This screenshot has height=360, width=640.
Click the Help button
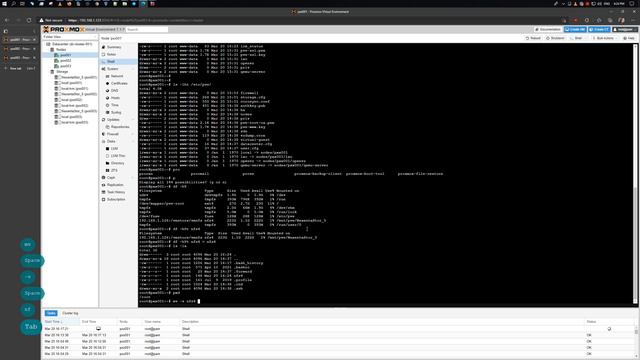tap(629, 38)
